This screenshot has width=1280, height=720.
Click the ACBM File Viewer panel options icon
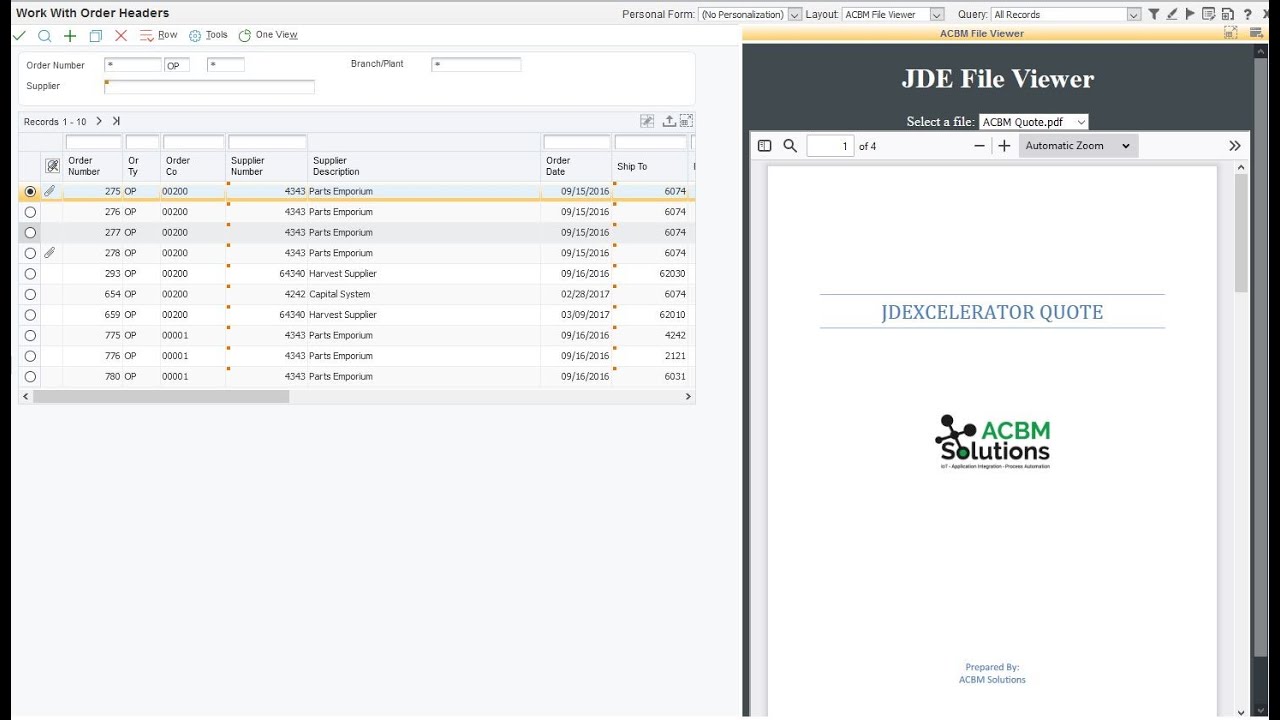(x=1259, y=33)
